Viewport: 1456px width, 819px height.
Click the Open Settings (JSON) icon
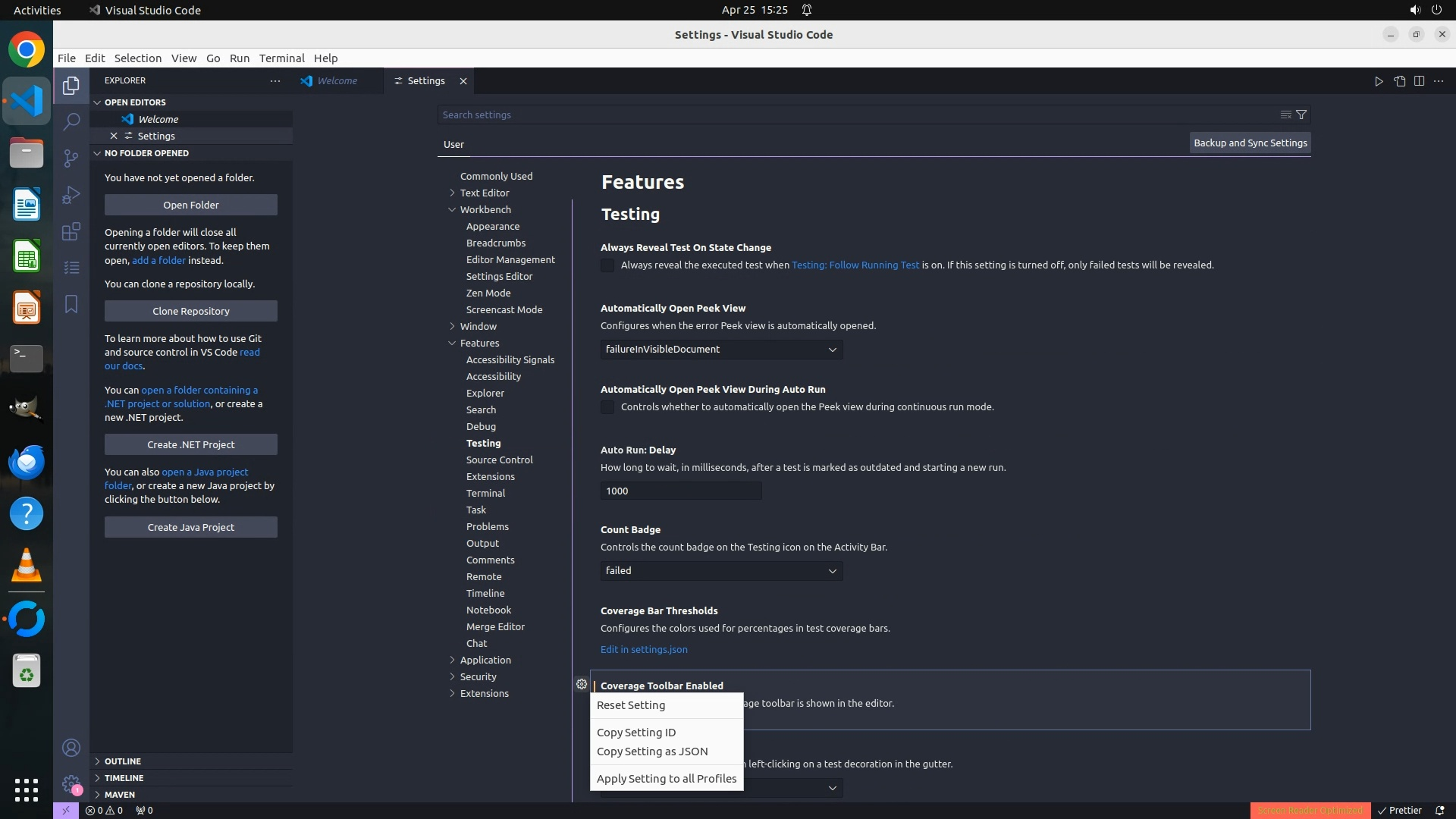coord(1399,81)
